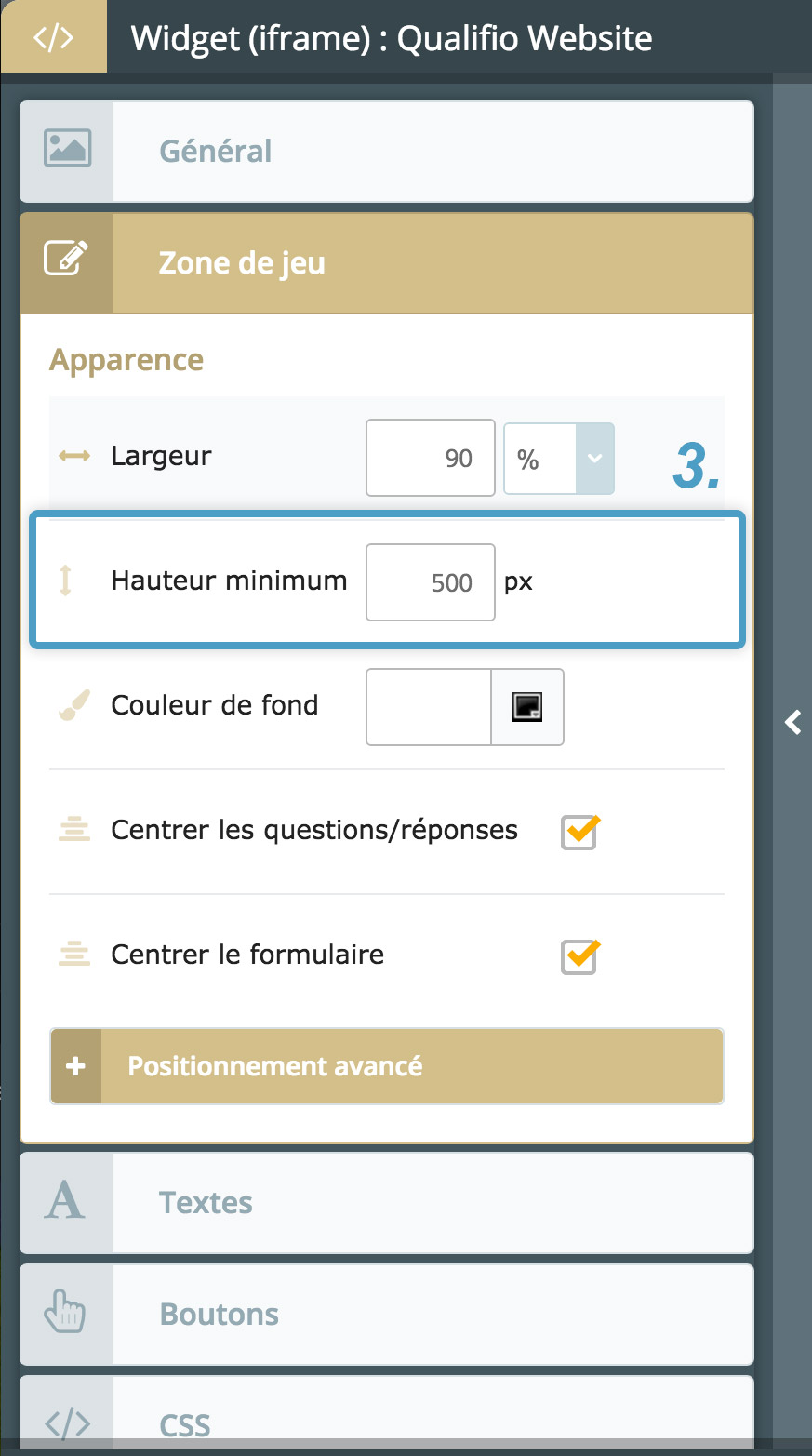
Task: Click the horizontal arrows icon beside Largeur
Action: click(x=74, y=456)
